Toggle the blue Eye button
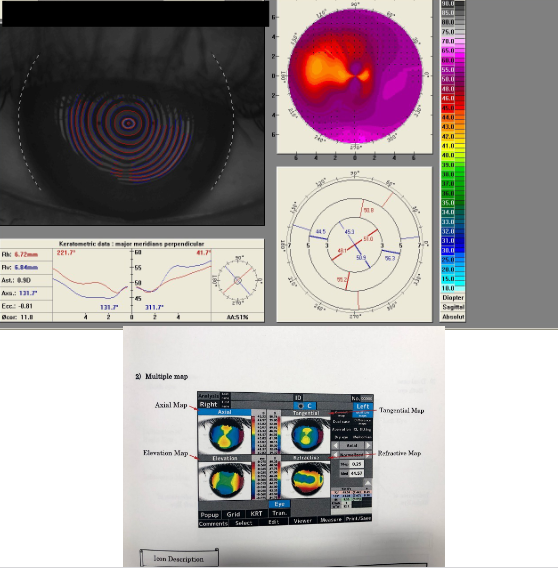 coord(280,504)
